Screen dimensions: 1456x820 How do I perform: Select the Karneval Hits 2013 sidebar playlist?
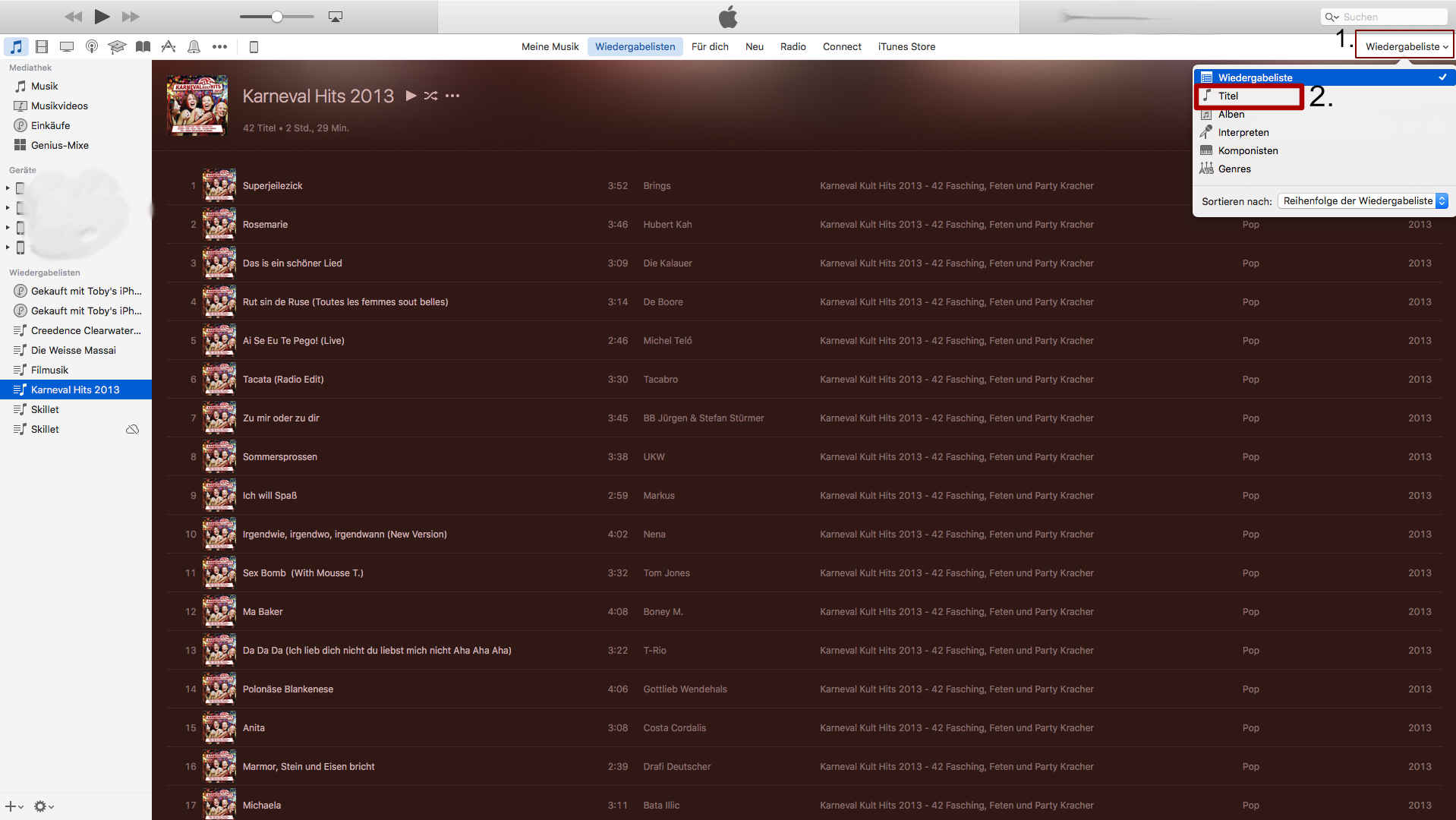[76, 389]
